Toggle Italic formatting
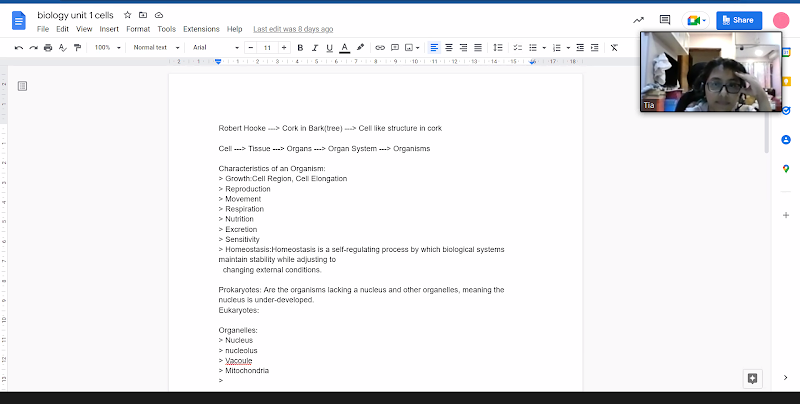 point(313,47)
